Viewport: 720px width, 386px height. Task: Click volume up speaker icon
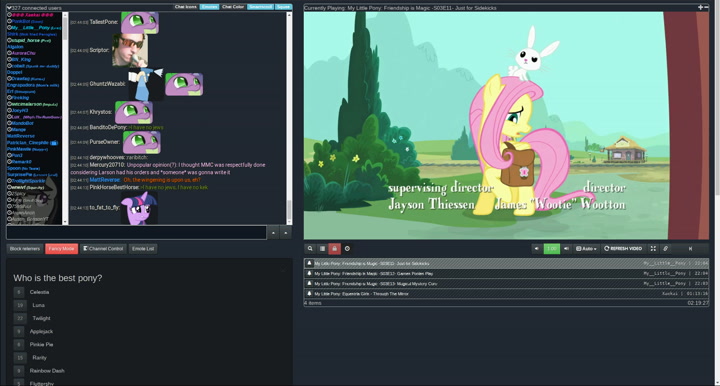tap(566, 249)
